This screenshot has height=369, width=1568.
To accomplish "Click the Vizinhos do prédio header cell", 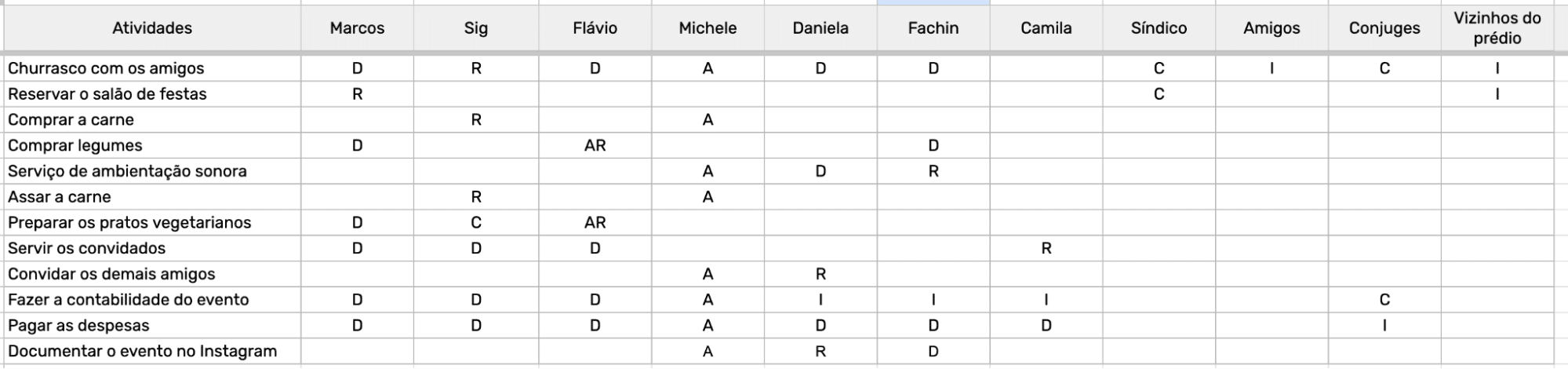I will pos(1497,28).
